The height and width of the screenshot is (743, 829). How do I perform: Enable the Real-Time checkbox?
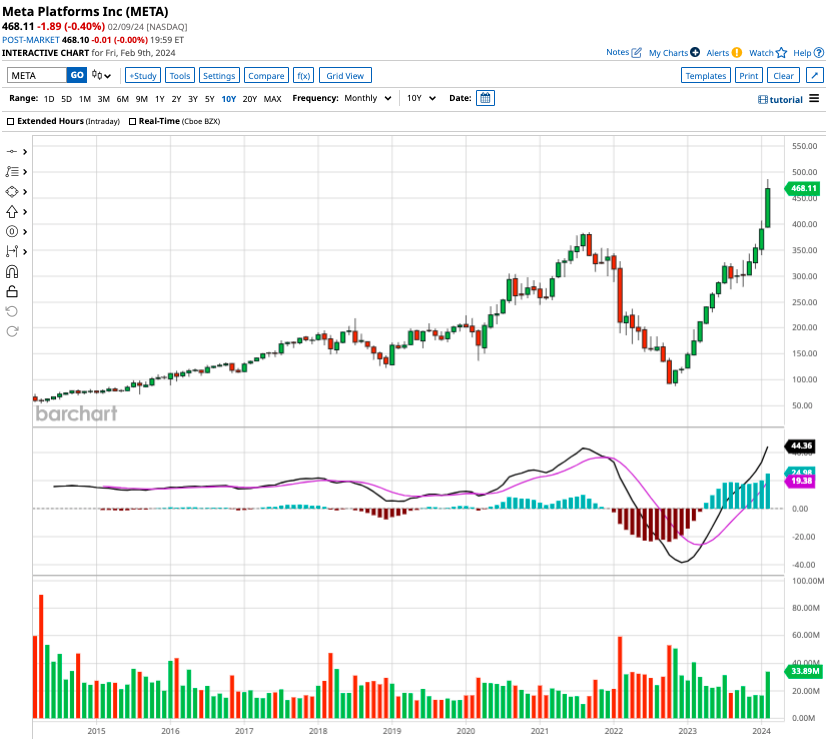point(132,121)
